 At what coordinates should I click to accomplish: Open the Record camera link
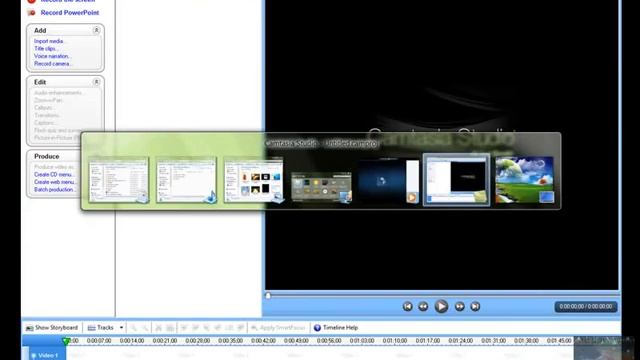[53, 64]
